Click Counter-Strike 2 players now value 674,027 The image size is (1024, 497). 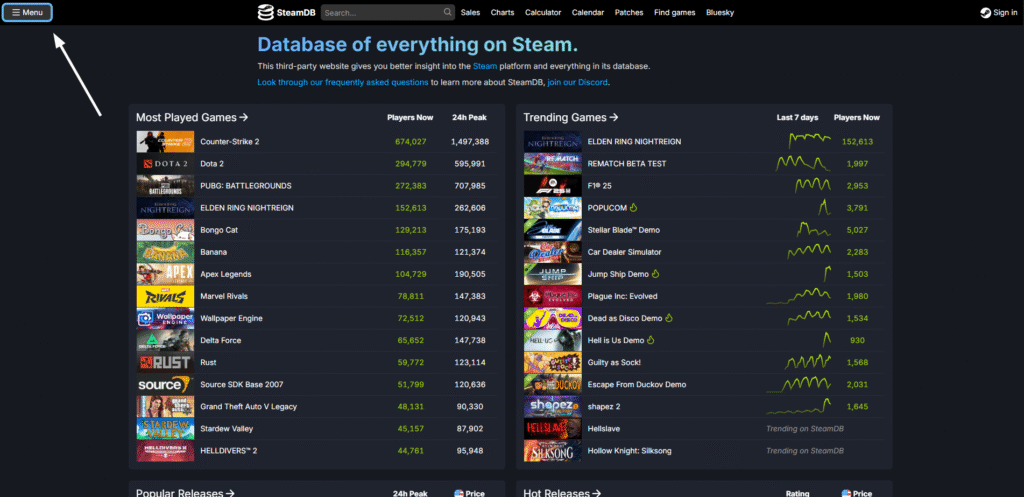(411, 142)
